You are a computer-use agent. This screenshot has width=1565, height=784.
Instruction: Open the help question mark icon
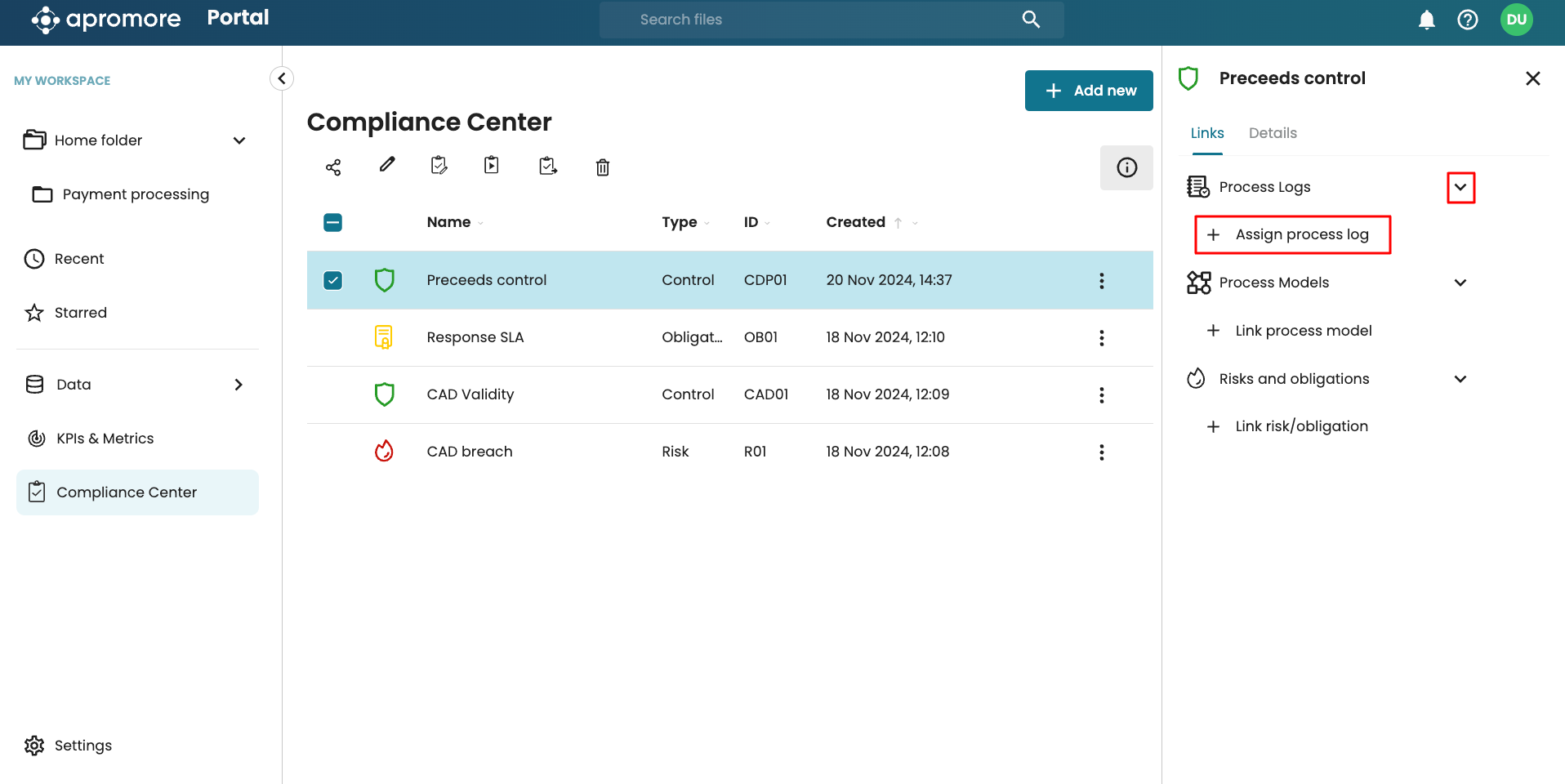(1467, 20)
